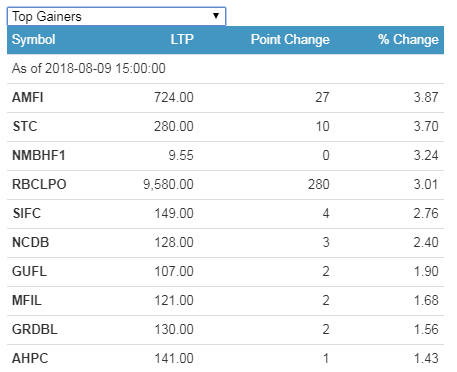Sort by the Symbol column header
This screenshot has width=457, height=372.
(x=34, y=40)
